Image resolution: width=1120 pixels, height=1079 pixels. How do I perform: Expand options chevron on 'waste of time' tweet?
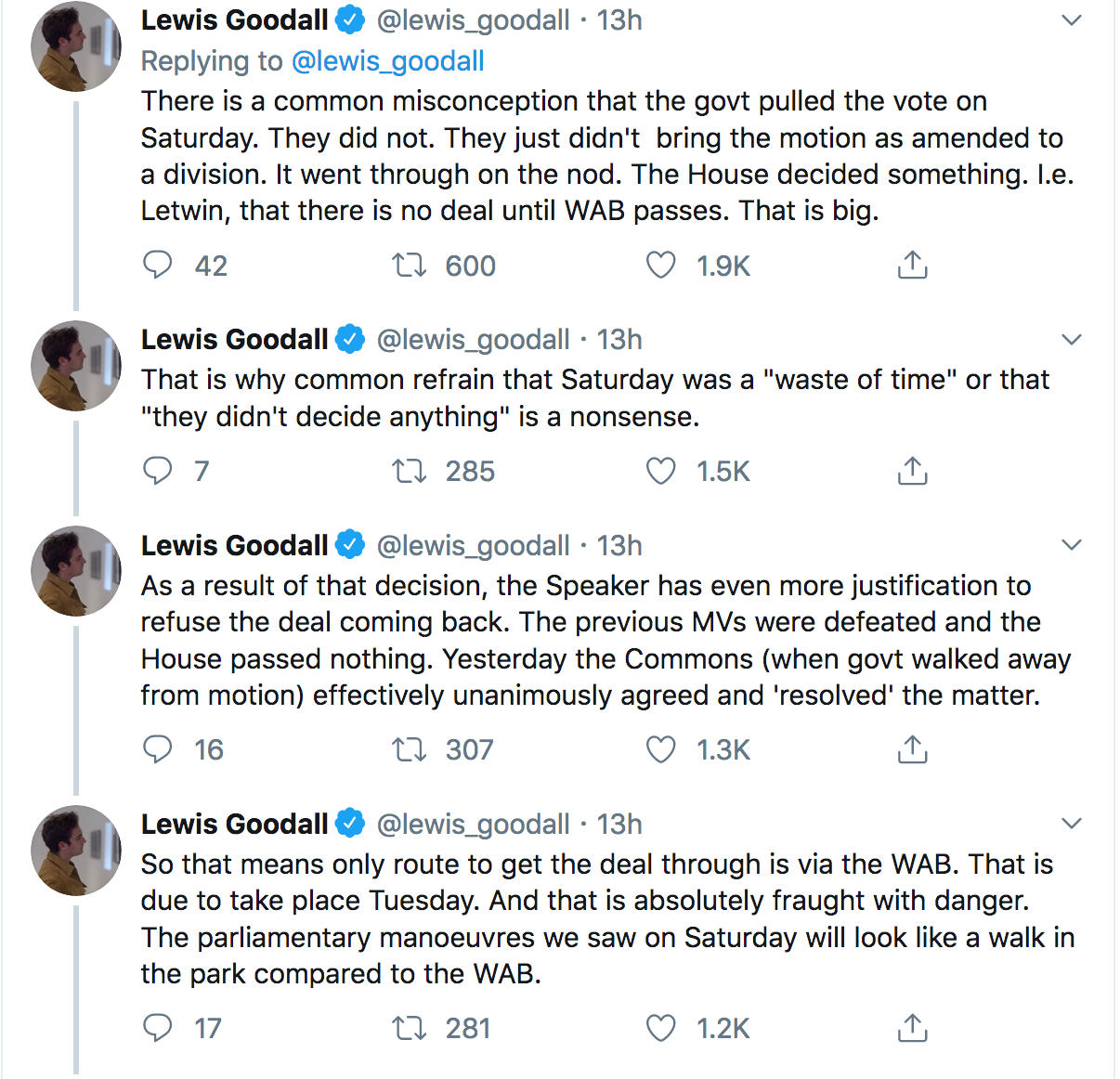point(1072,340)
